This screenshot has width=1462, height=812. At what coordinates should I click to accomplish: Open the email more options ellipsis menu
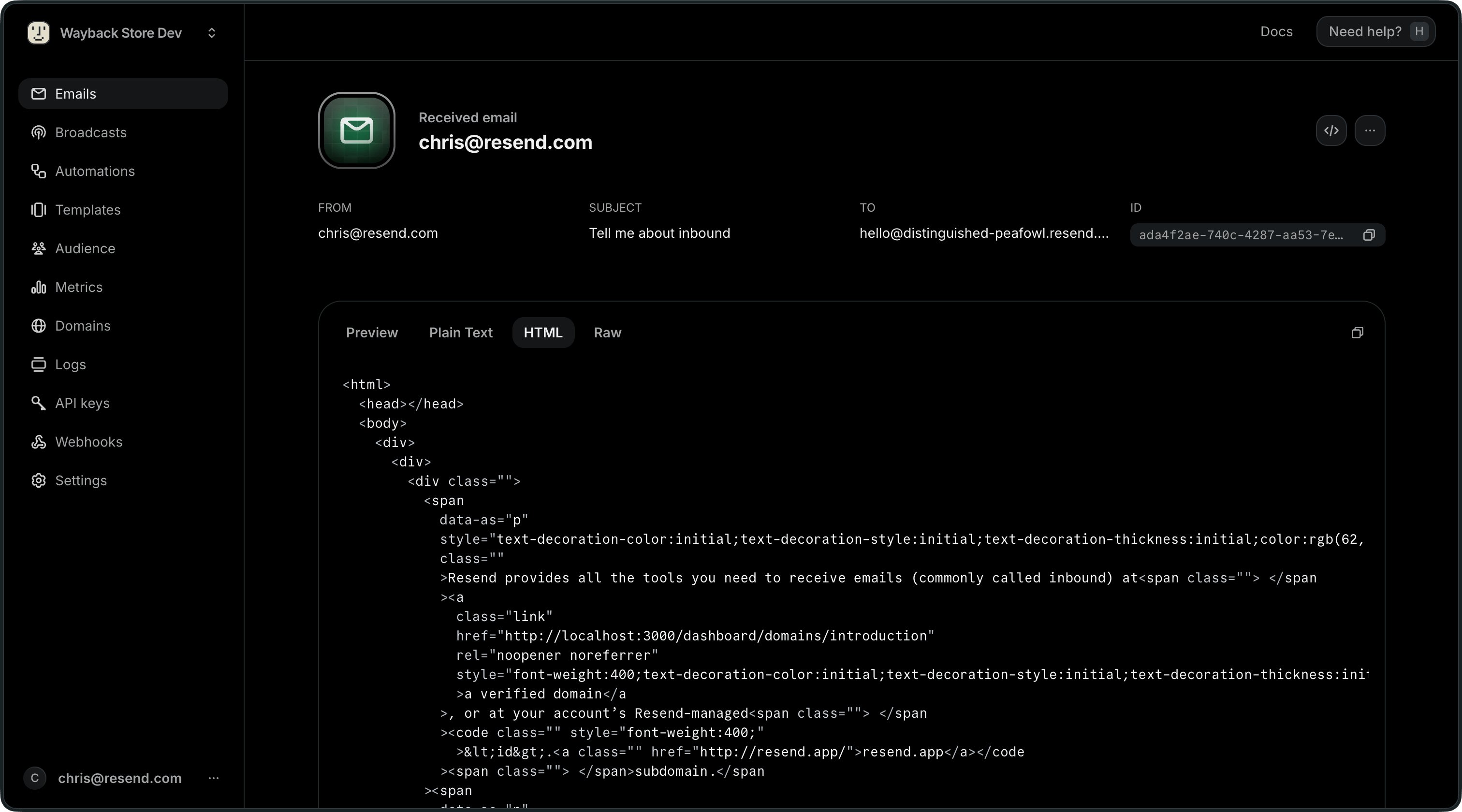(x=1370, y=130)
